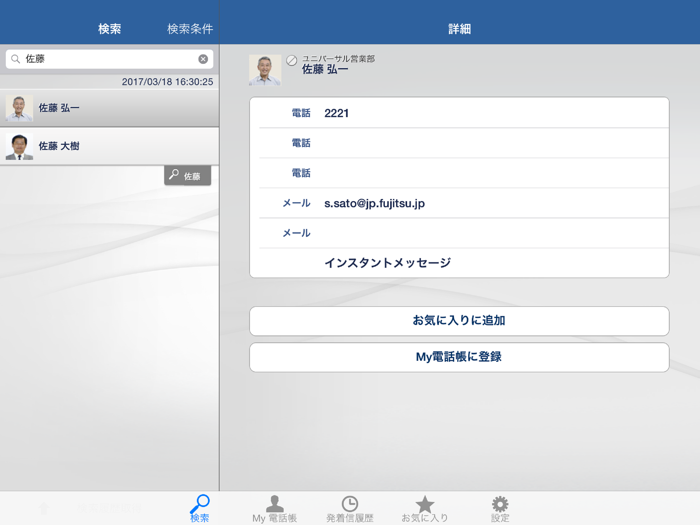The width and height of the screenshot is (700, 525).
Task: Tap the second empty 電話 row
Action: coord(459,143)
